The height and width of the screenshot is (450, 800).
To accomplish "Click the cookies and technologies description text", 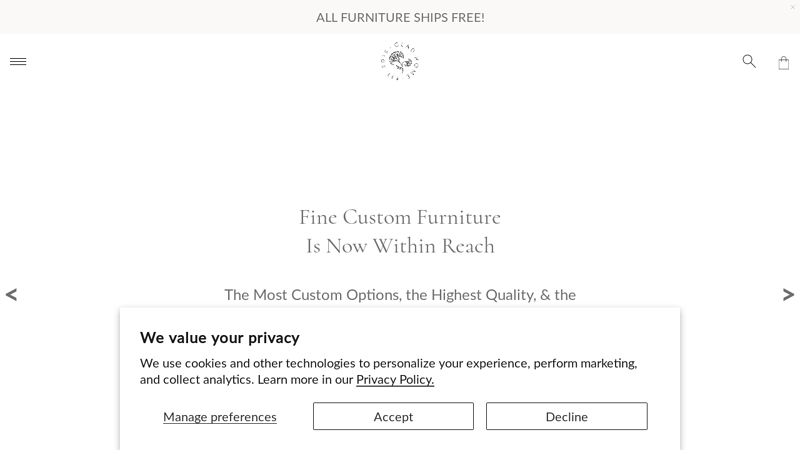I will pyautogui.click(x=389, y=371).
